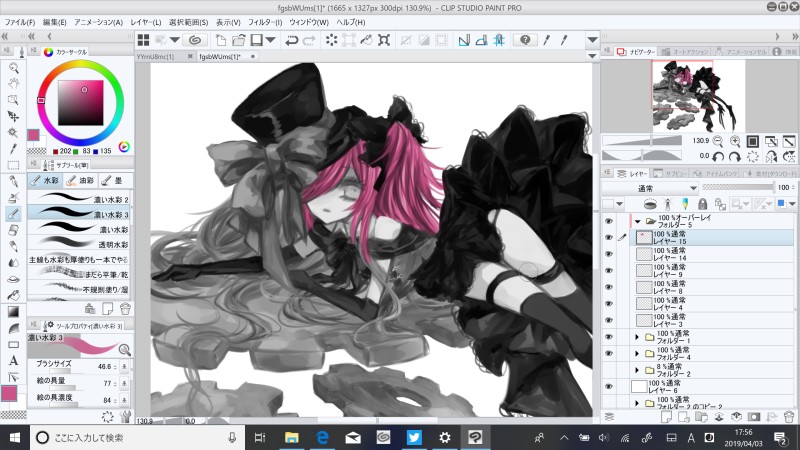Open the canvas tab list dropdown arrow
This screenshot has height=450, width=800.
[592, 56]
